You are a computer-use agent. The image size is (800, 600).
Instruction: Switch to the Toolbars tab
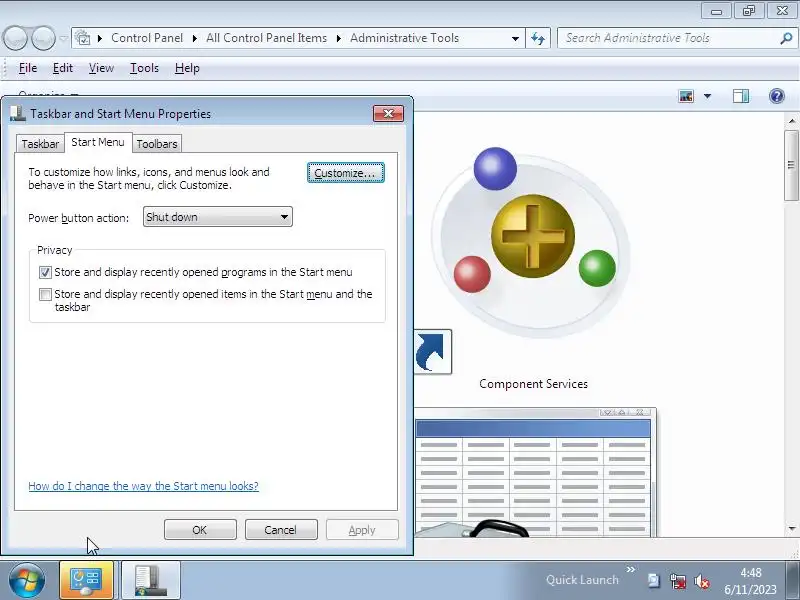(x=157, y=144)
